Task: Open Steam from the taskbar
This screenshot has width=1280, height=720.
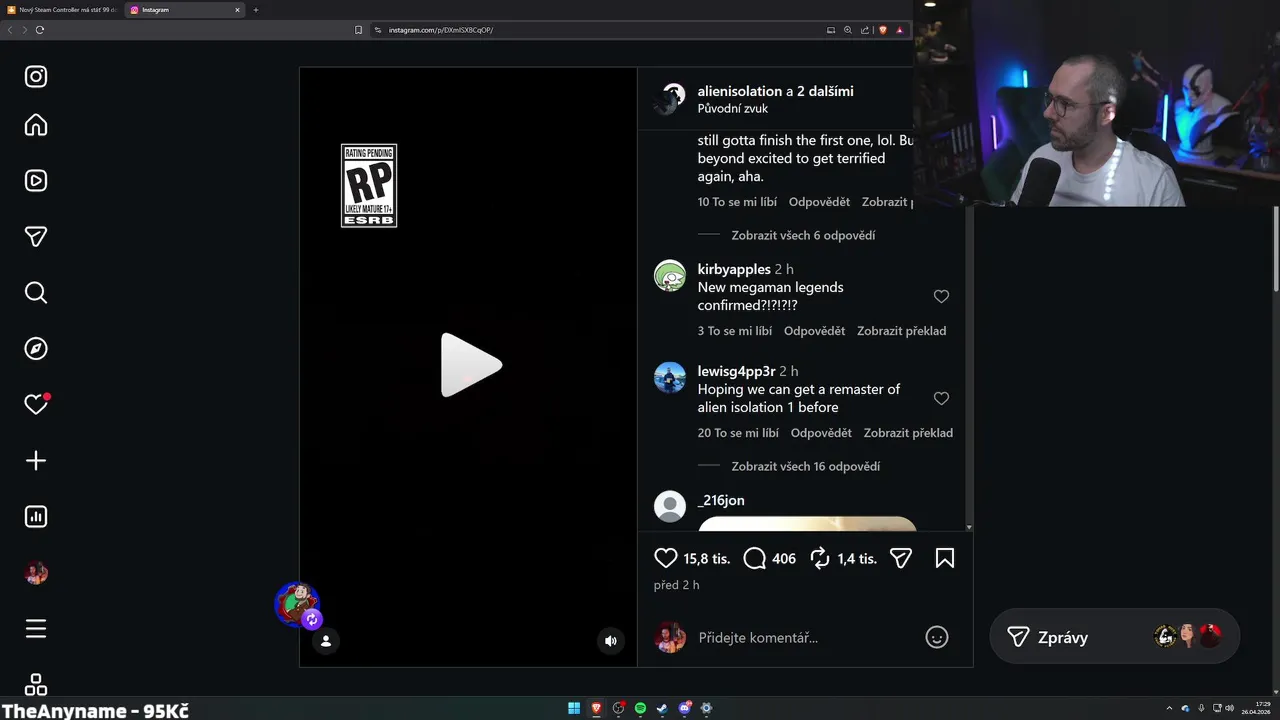Action: click(x=663, y=708)
